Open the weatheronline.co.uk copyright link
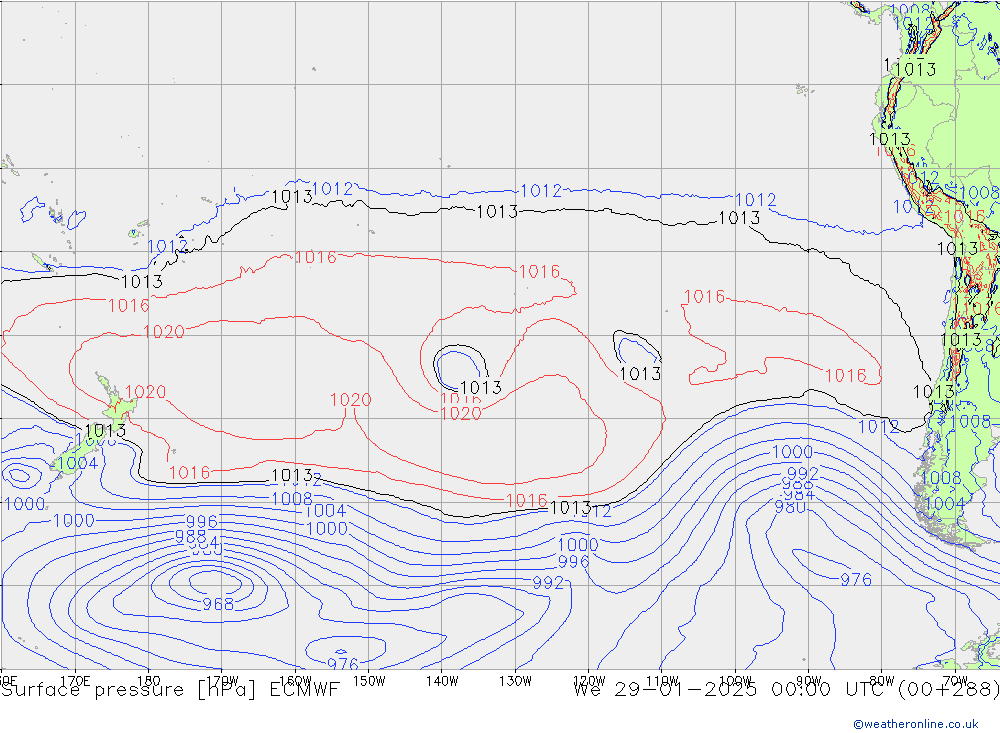This screenshot has width=1000, height=733. (915, 724)
